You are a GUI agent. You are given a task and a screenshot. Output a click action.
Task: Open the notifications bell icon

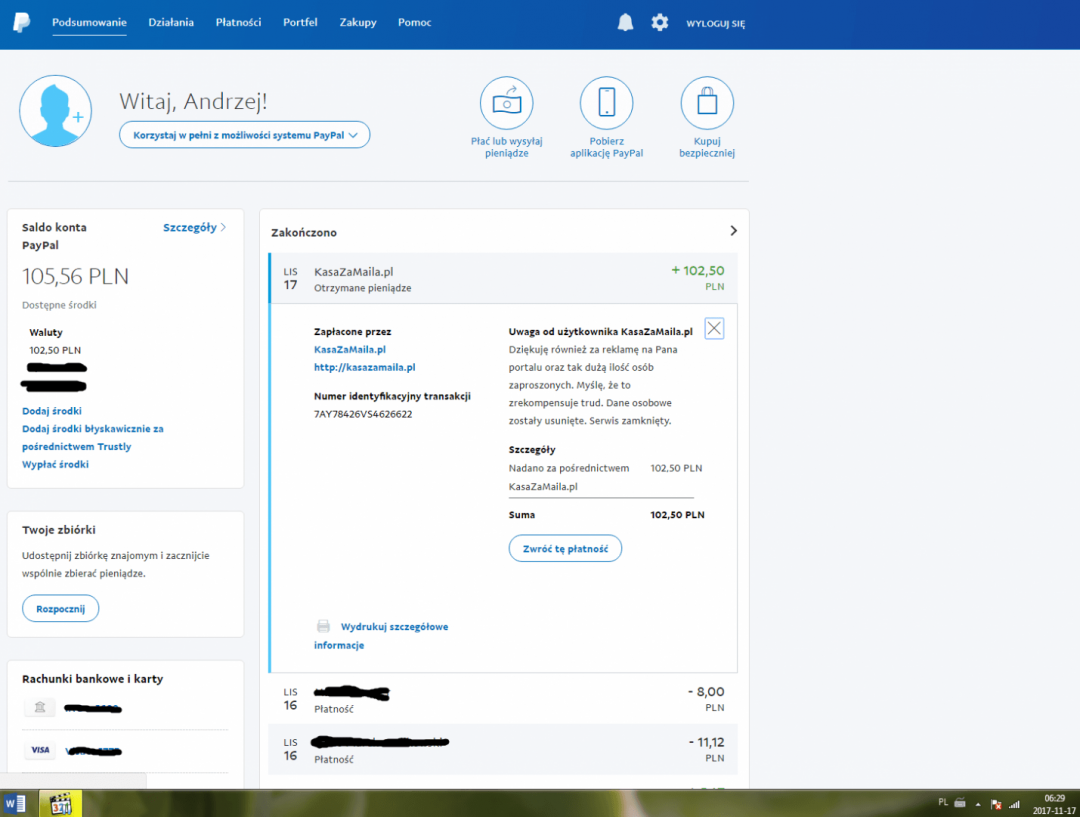625,22
